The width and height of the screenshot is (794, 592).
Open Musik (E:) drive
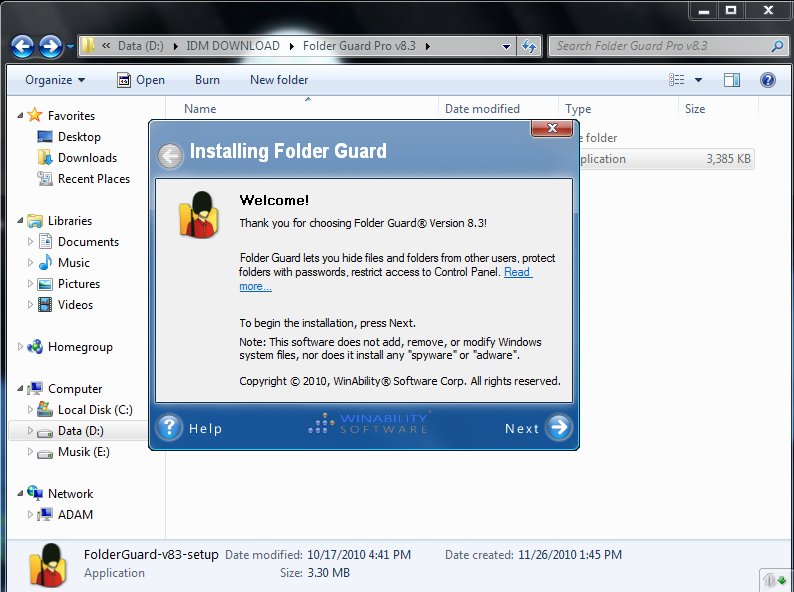click(x=84, y=452)
